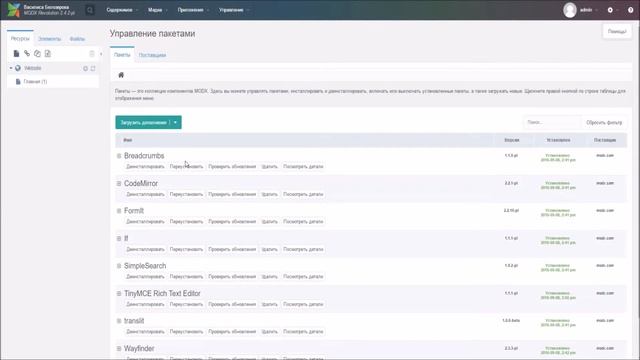Focus the package search field
Screen dimensions: 640x360
pyautogui.click(x=552, y=122)
